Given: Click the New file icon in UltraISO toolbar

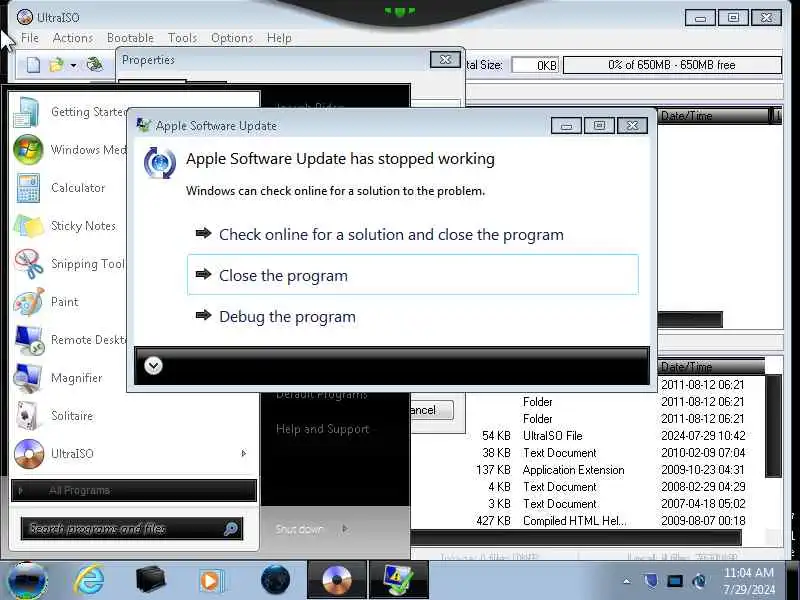Looking at the screenshot, I should click(x=33, y=65).
